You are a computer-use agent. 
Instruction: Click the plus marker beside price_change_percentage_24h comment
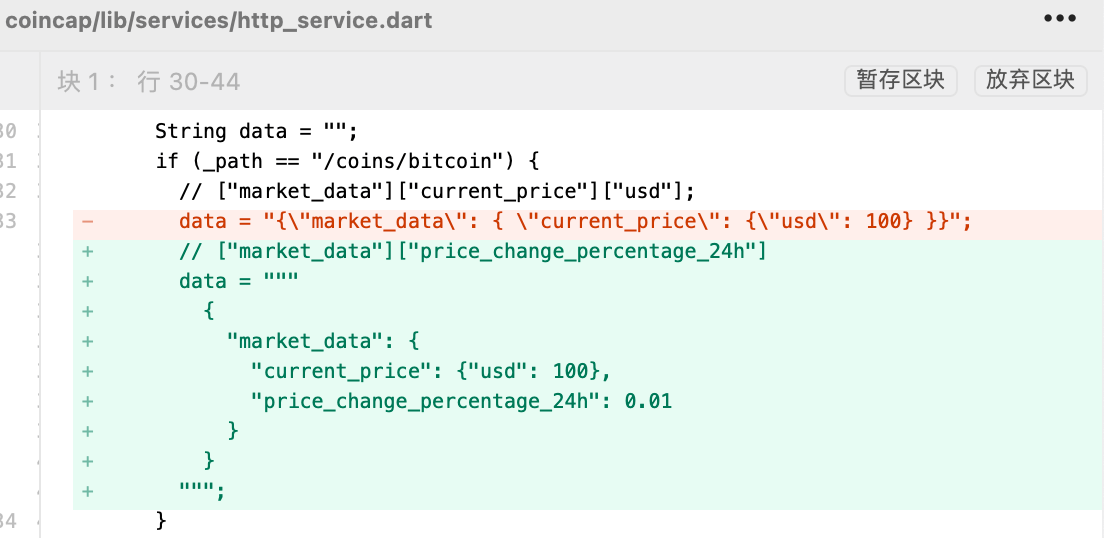[x=88, y=252]
